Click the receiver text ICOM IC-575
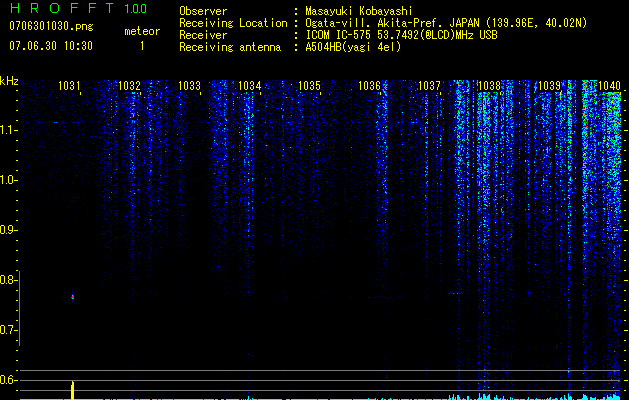Viewport: 629px width, 400px height. point(338,35)
